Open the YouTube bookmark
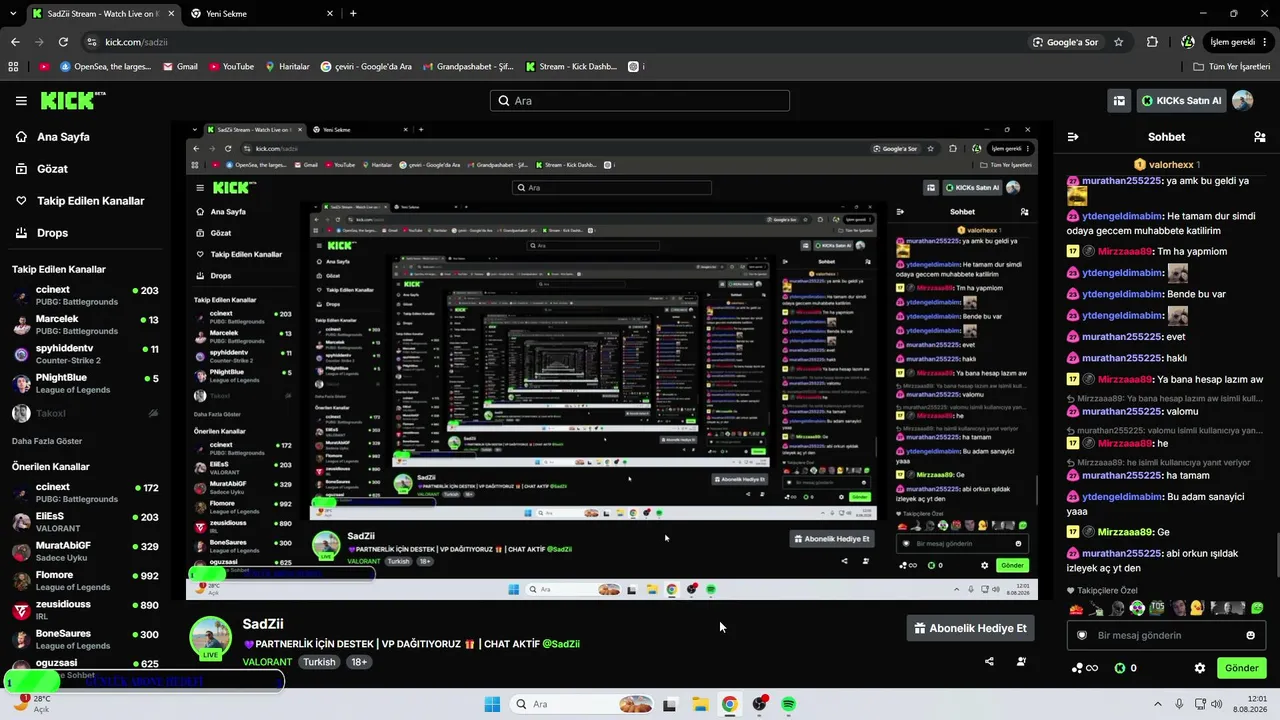 pyautogui.click(x=231, y=67)
